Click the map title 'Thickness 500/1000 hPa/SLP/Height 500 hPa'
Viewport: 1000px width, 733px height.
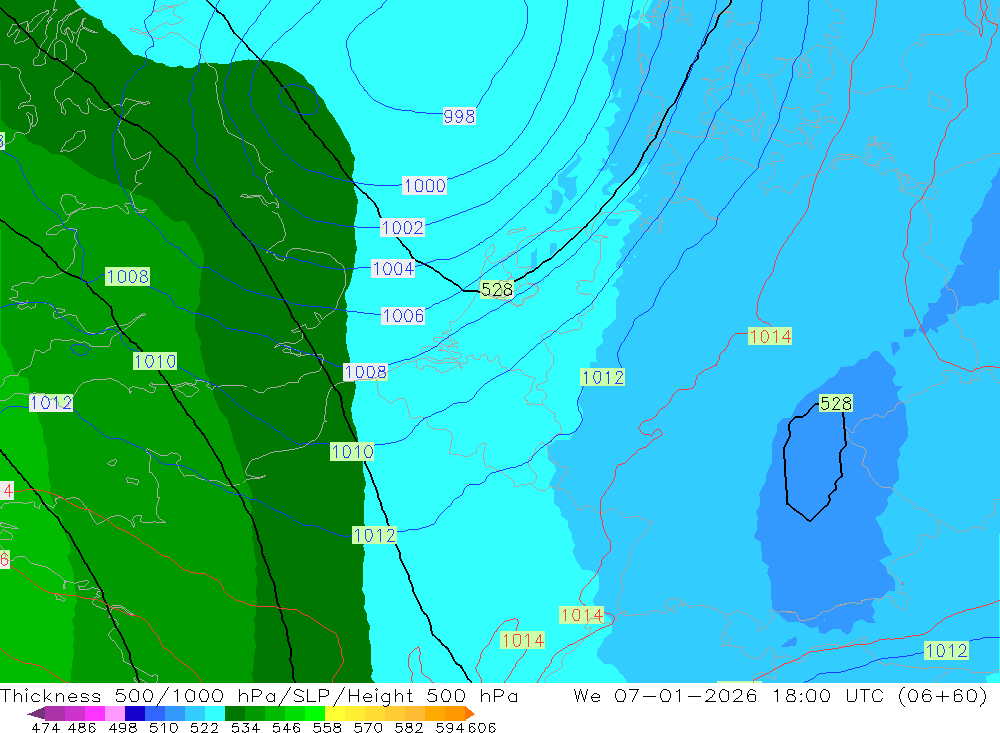259,695
